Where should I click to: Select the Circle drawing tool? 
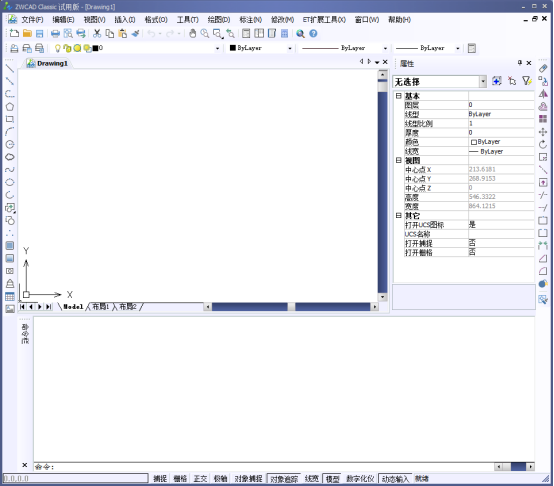coord(10,144)
